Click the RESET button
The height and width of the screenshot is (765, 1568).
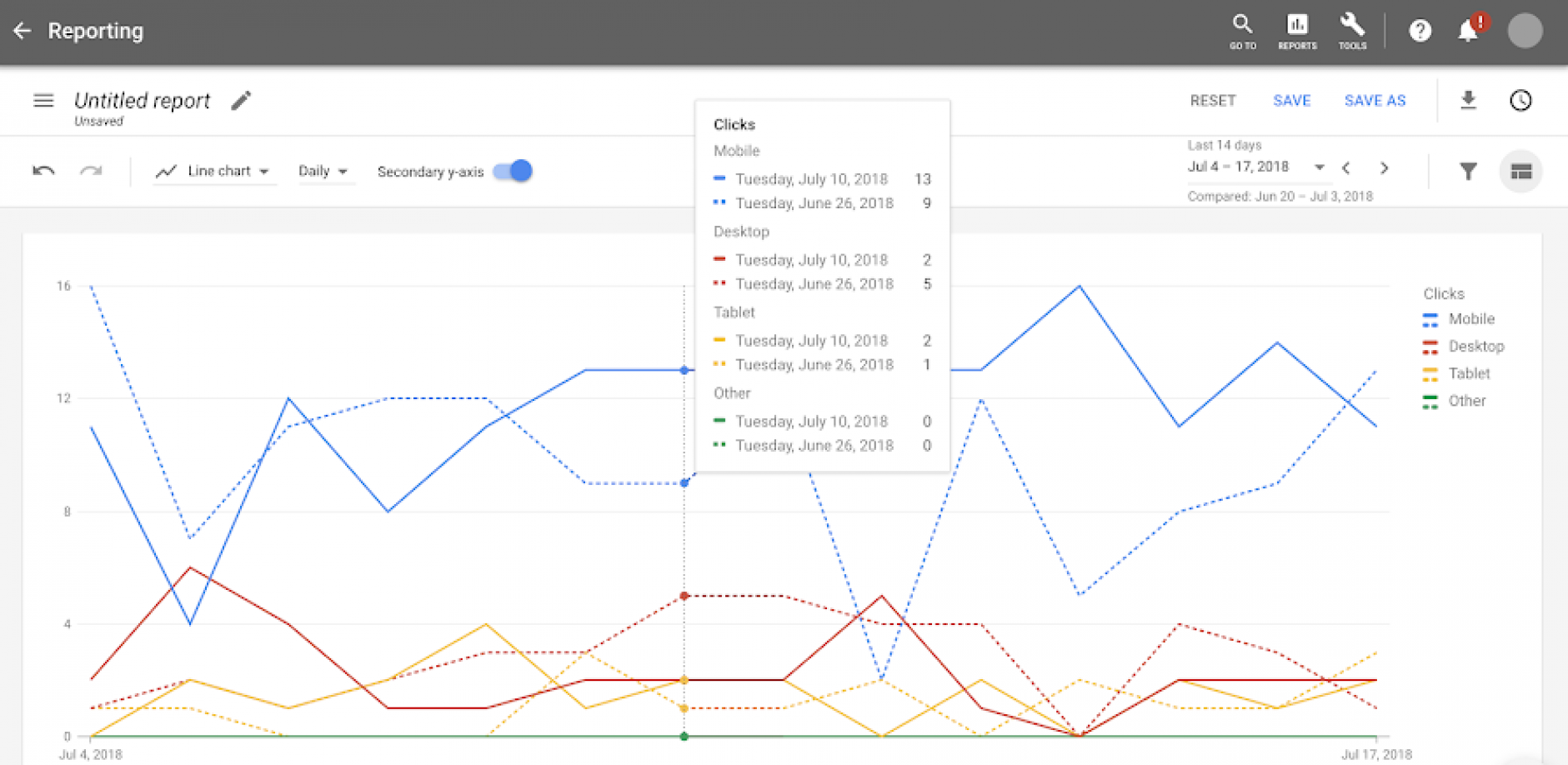tap(1212, 101)
